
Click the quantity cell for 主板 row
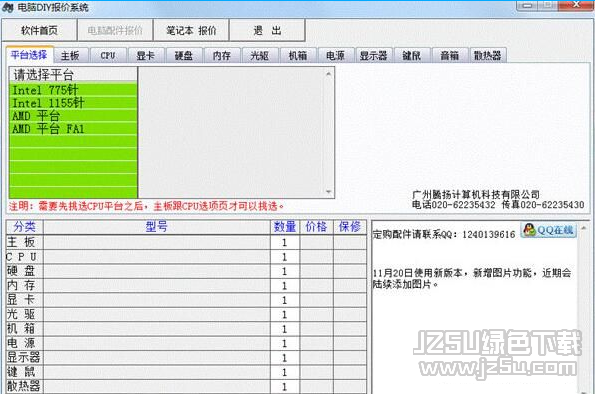285,242
